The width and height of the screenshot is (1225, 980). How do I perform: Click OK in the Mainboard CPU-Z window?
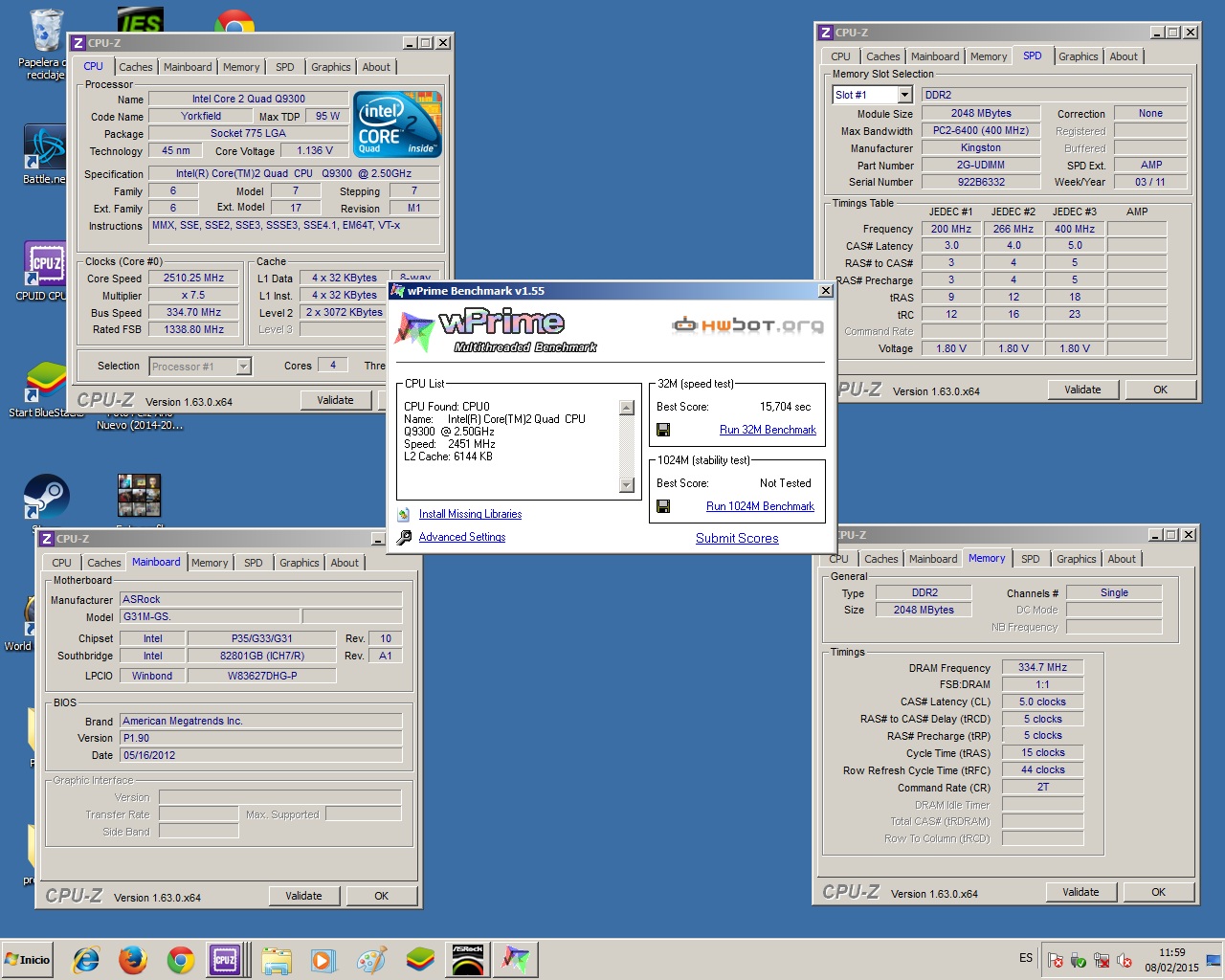tap(381, 896)
